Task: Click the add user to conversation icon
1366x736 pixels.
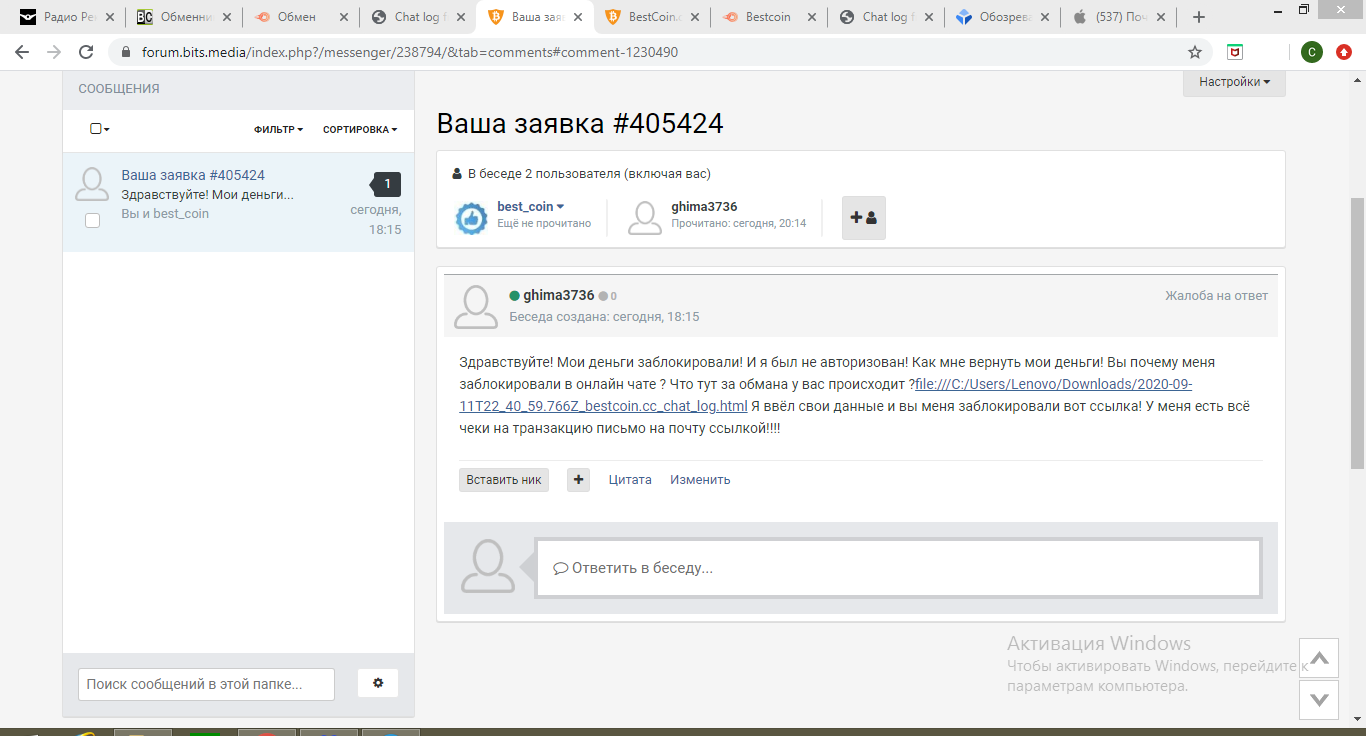Action: coord(863,218)
